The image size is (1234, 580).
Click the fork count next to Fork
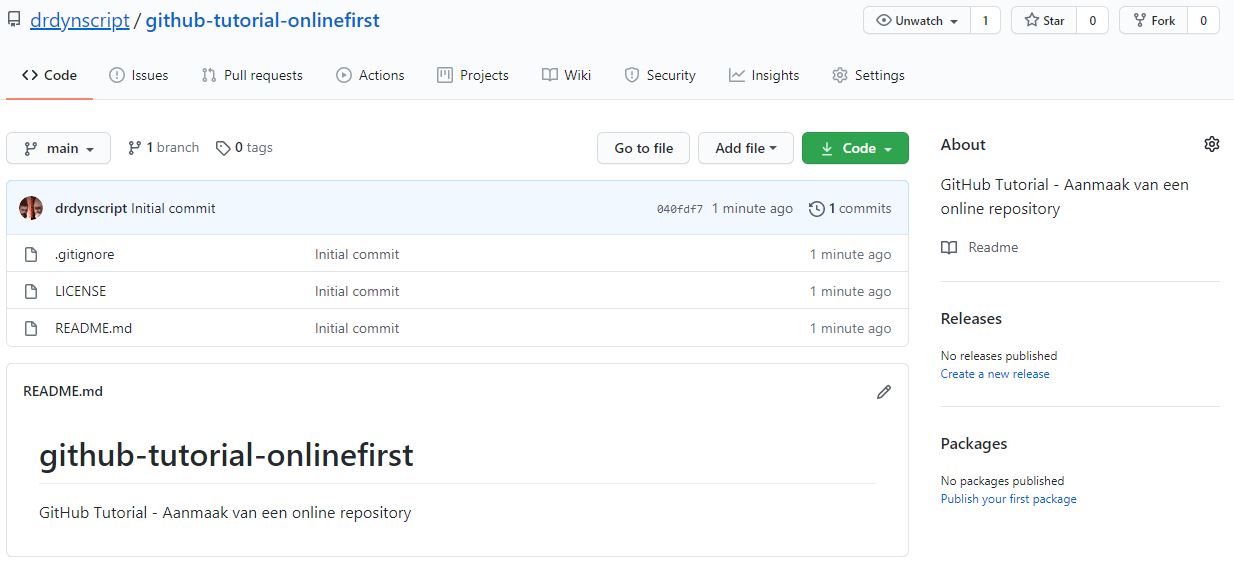tap(1203, 20)
